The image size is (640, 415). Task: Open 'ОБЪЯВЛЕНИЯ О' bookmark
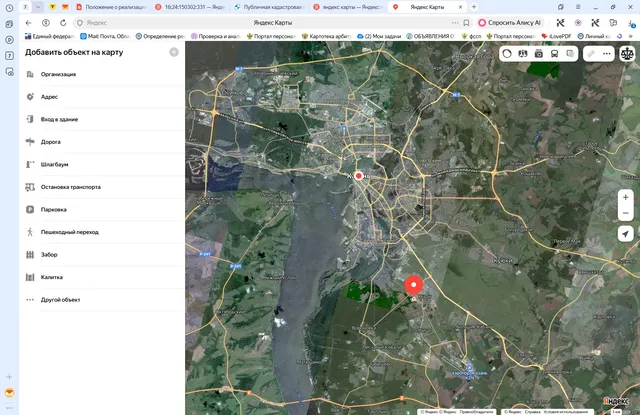[430, 36]
